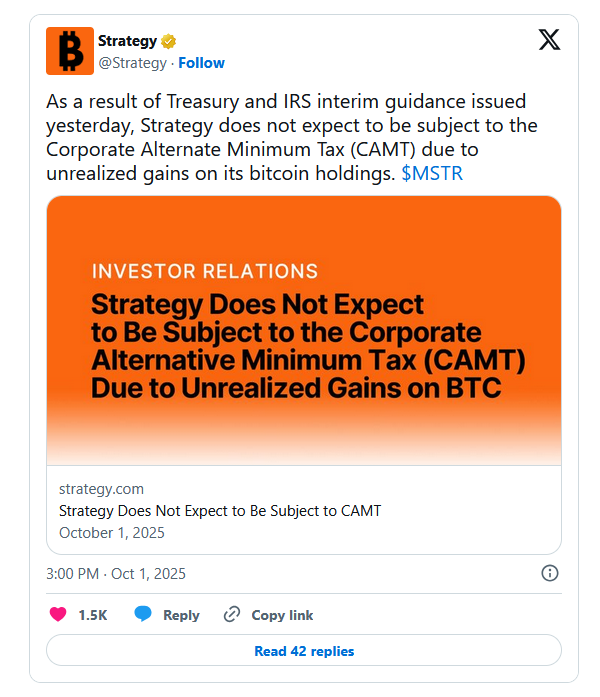Open the $MSTR cashtag link
The width and height of the screenshot is (600, 697).
(x=432, y=173)
